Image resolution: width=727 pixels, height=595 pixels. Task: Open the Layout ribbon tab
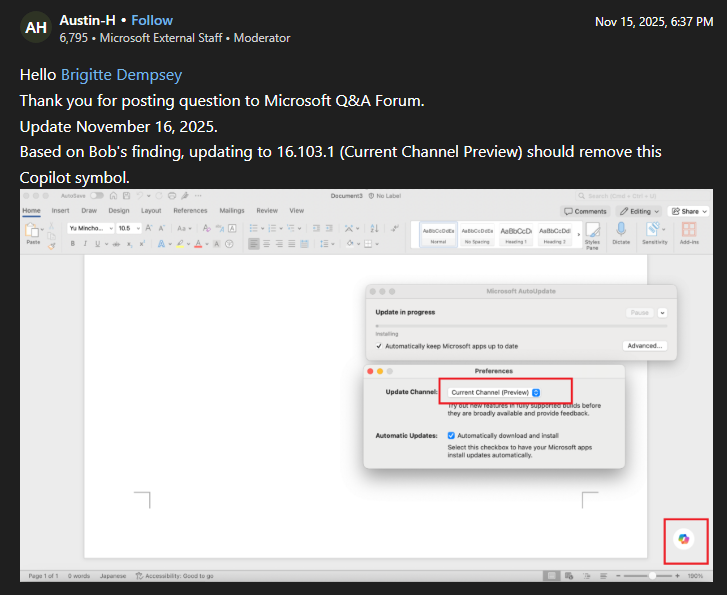pos(151,211)
